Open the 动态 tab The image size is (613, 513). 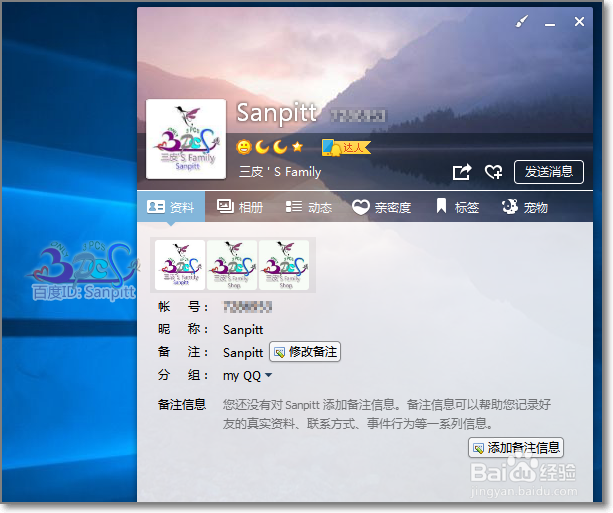pyautogui.click(x=309, y=207)
